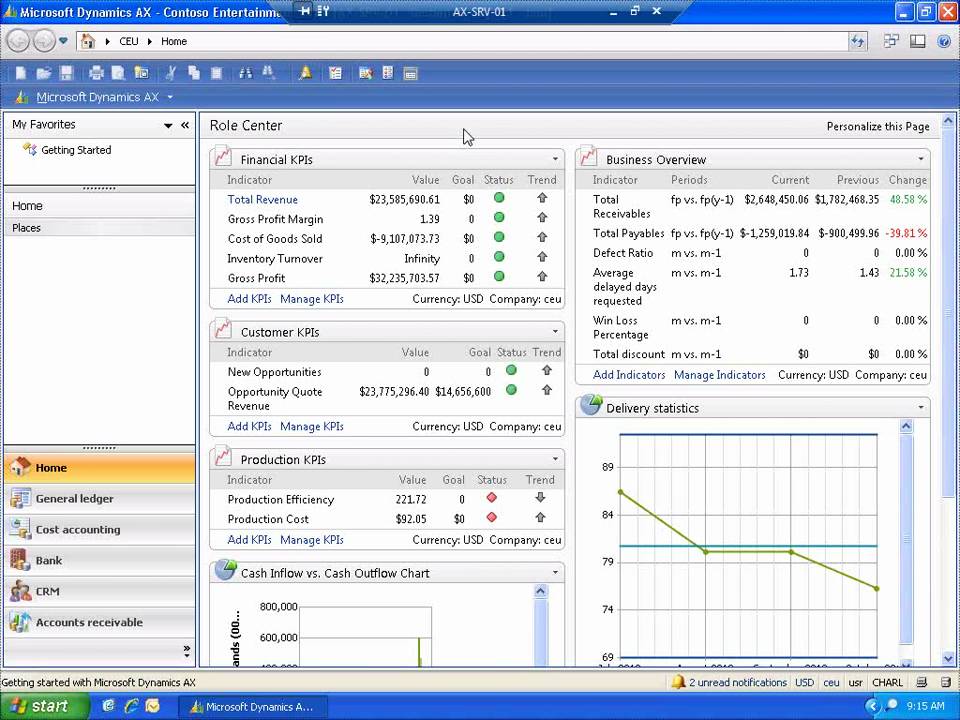
Task: Click CEU in the address breadcrumb
Action: [129, 41]
